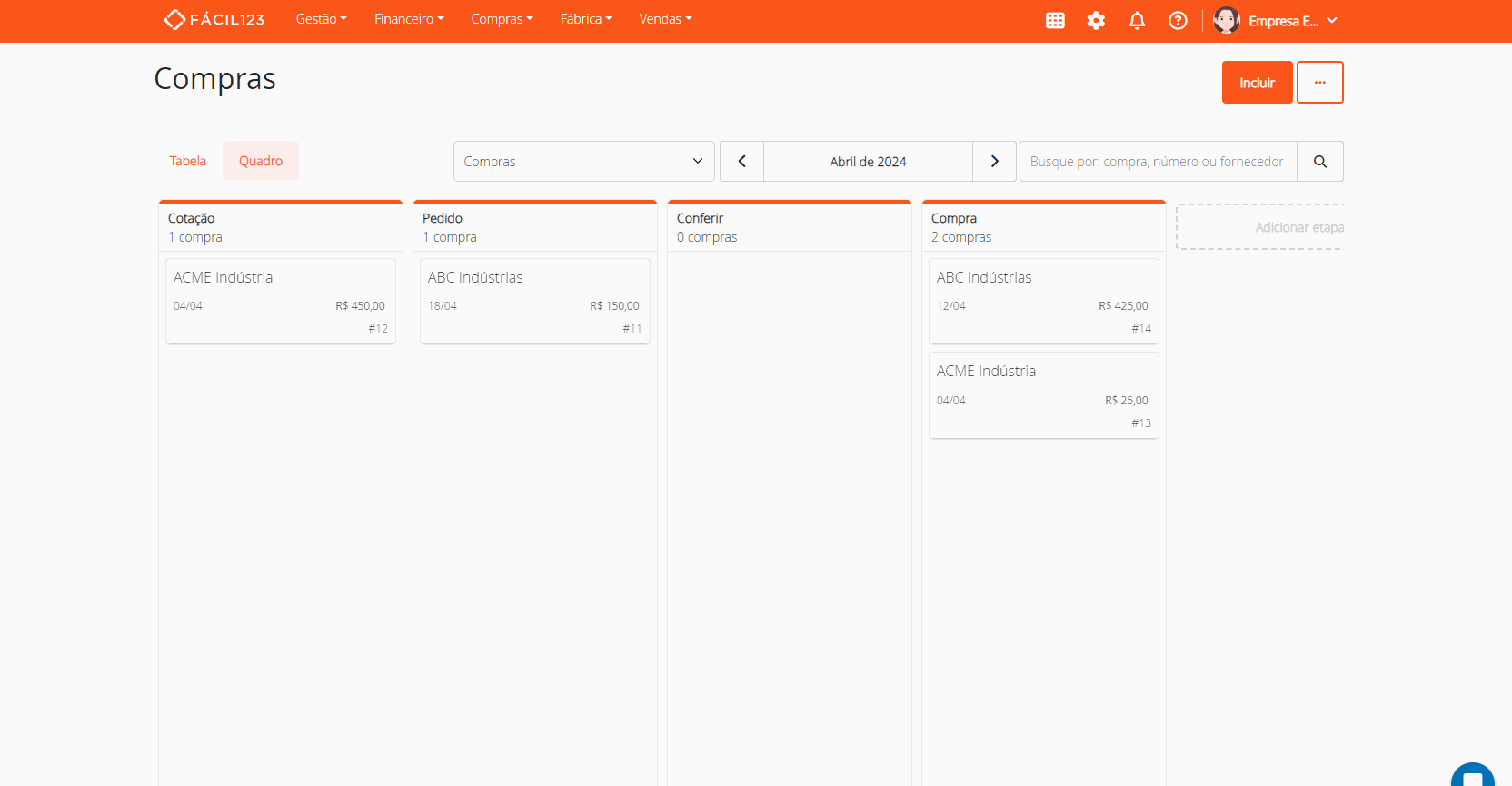Switch to Tabela view tab
1512x786 pixels.
187,161
